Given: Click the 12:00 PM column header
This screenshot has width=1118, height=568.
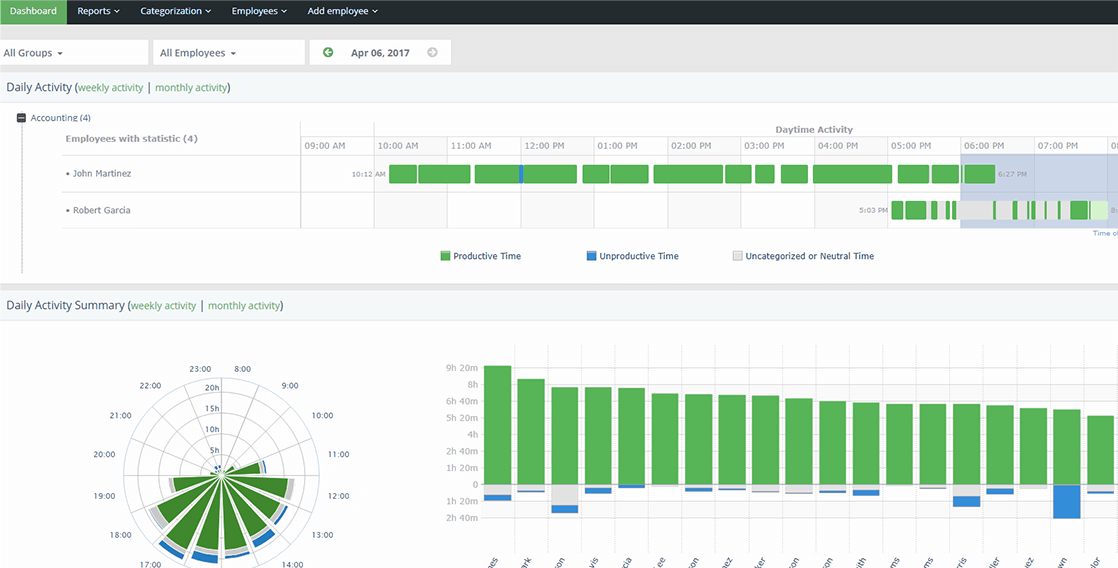Looking at the screenshot, I should pos(544,145).
